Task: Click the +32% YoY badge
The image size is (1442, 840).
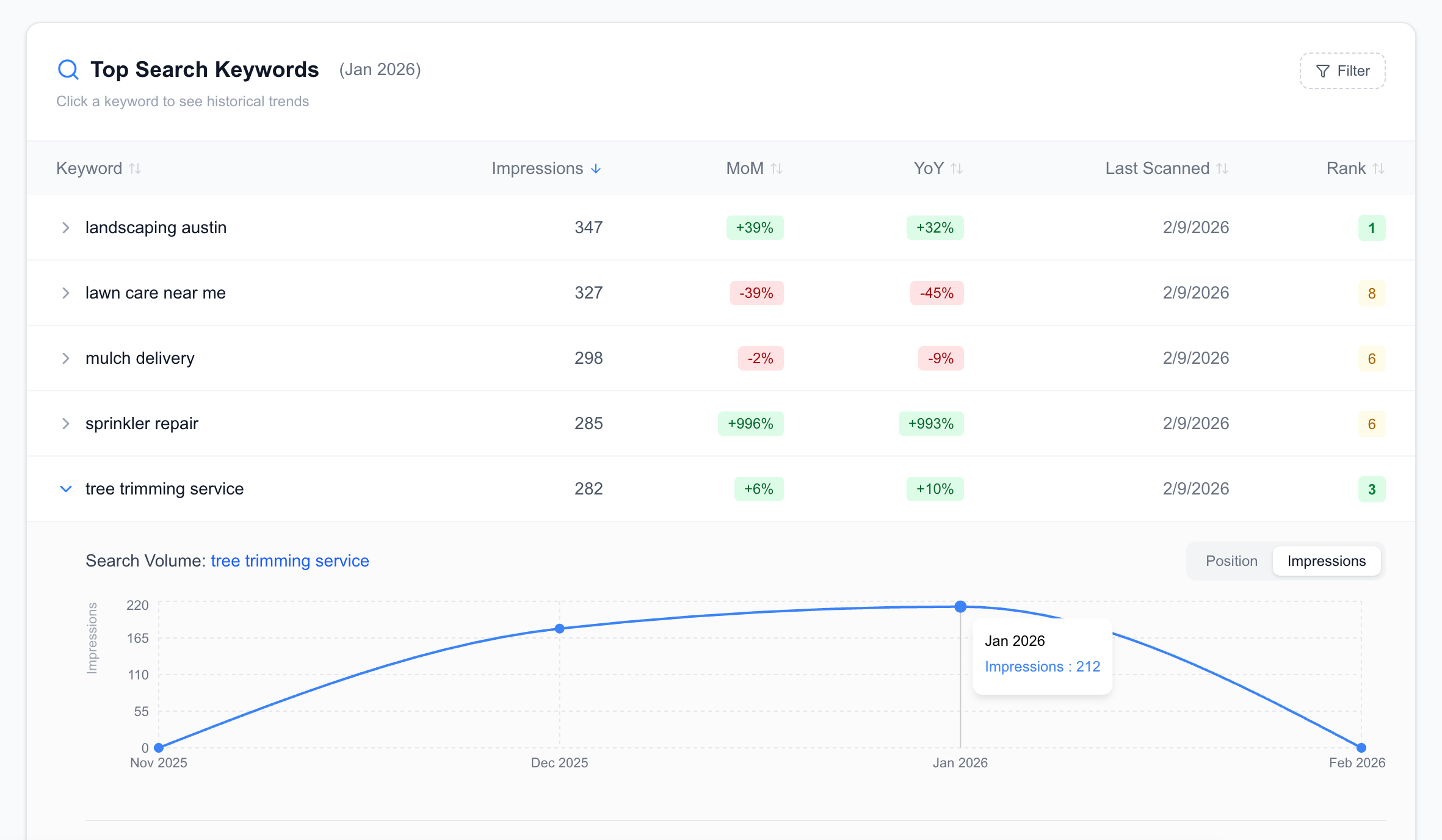Action: [935, 228]
